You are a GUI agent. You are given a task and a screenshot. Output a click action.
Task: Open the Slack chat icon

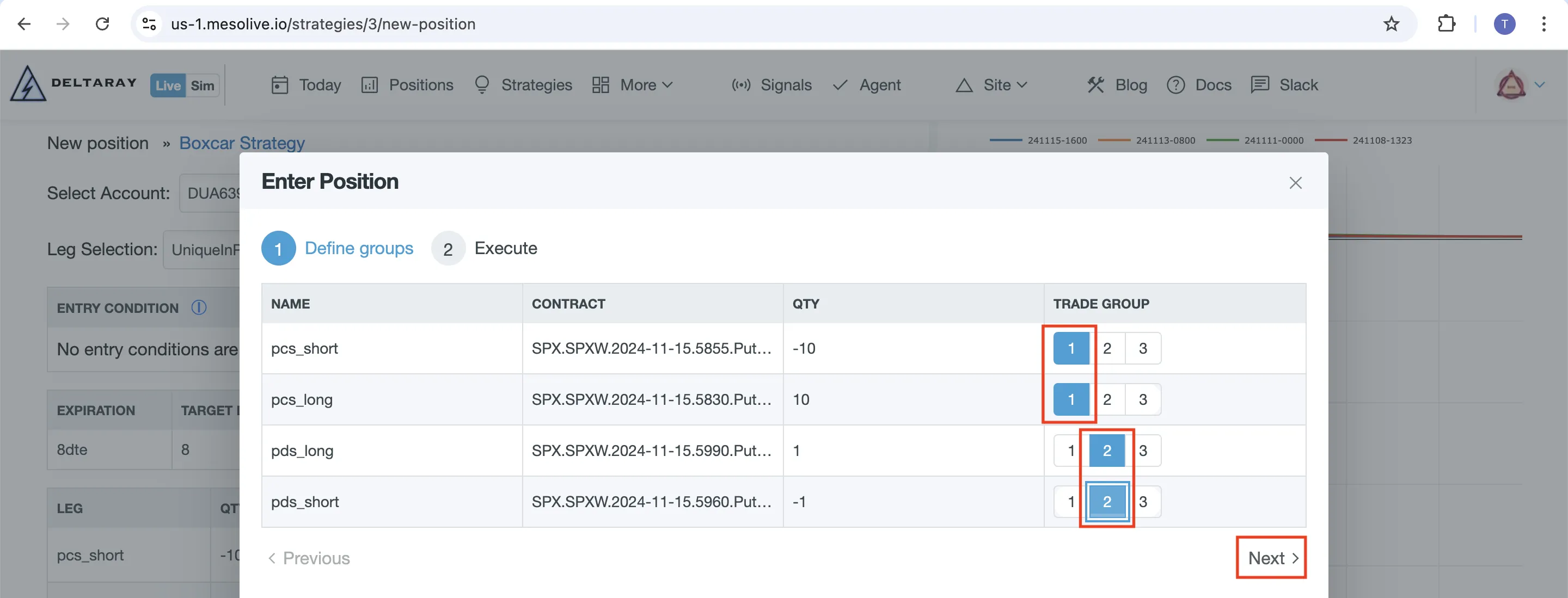[1259, 84]
